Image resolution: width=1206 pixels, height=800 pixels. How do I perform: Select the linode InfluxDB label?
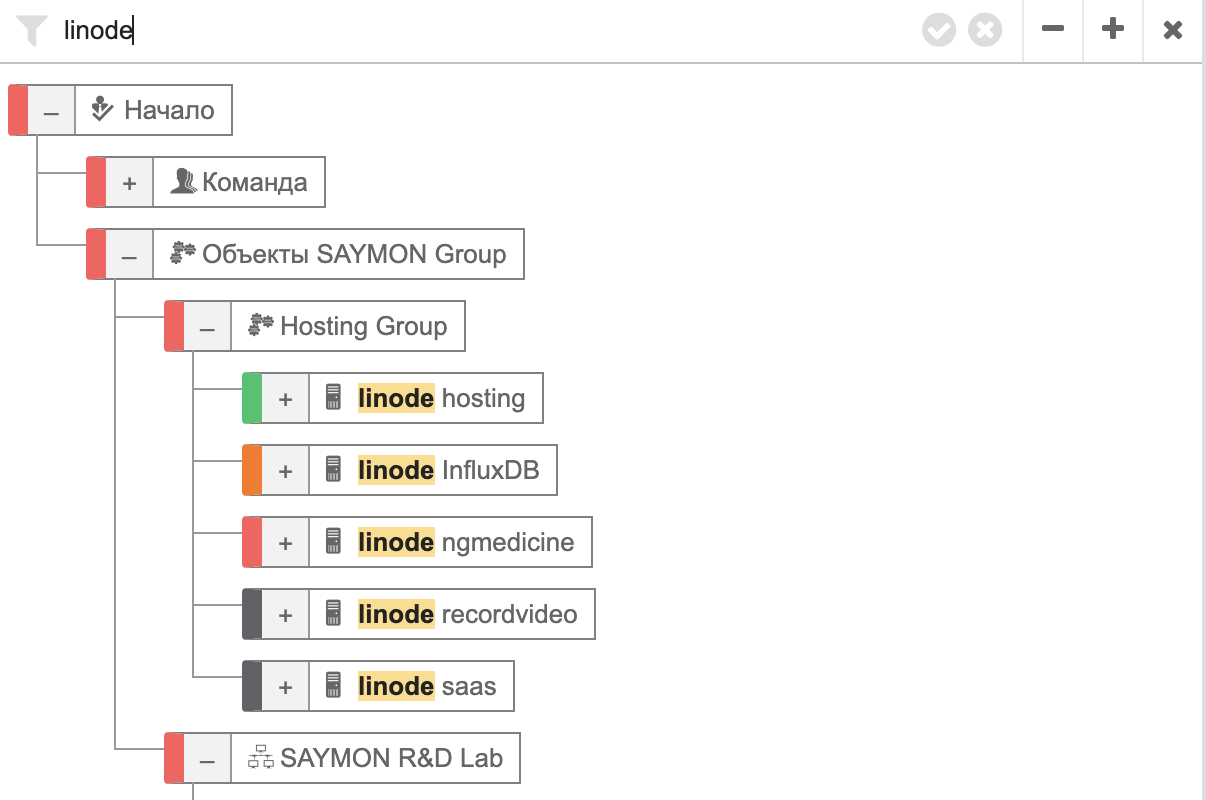point(448,470)
